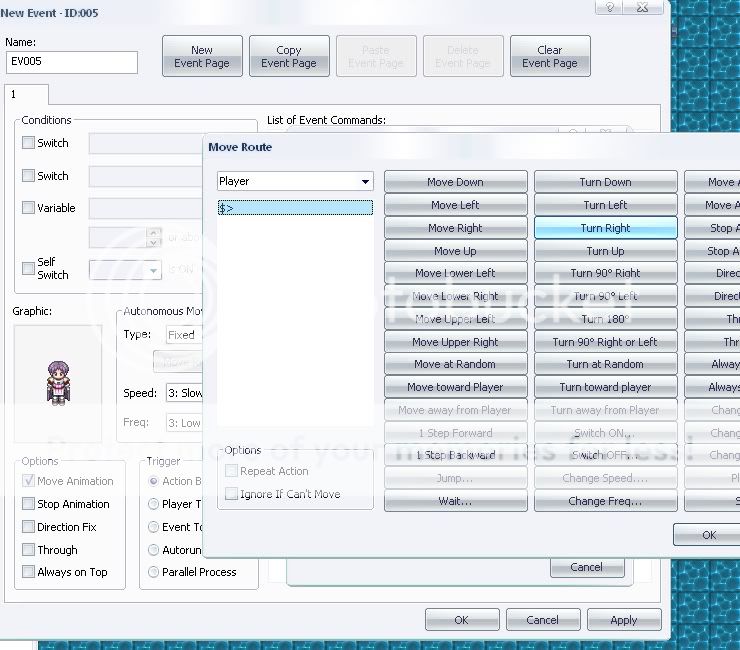
Task: Check the Direction Fix option
Action: pyautogui.click(x=29, y=527)
